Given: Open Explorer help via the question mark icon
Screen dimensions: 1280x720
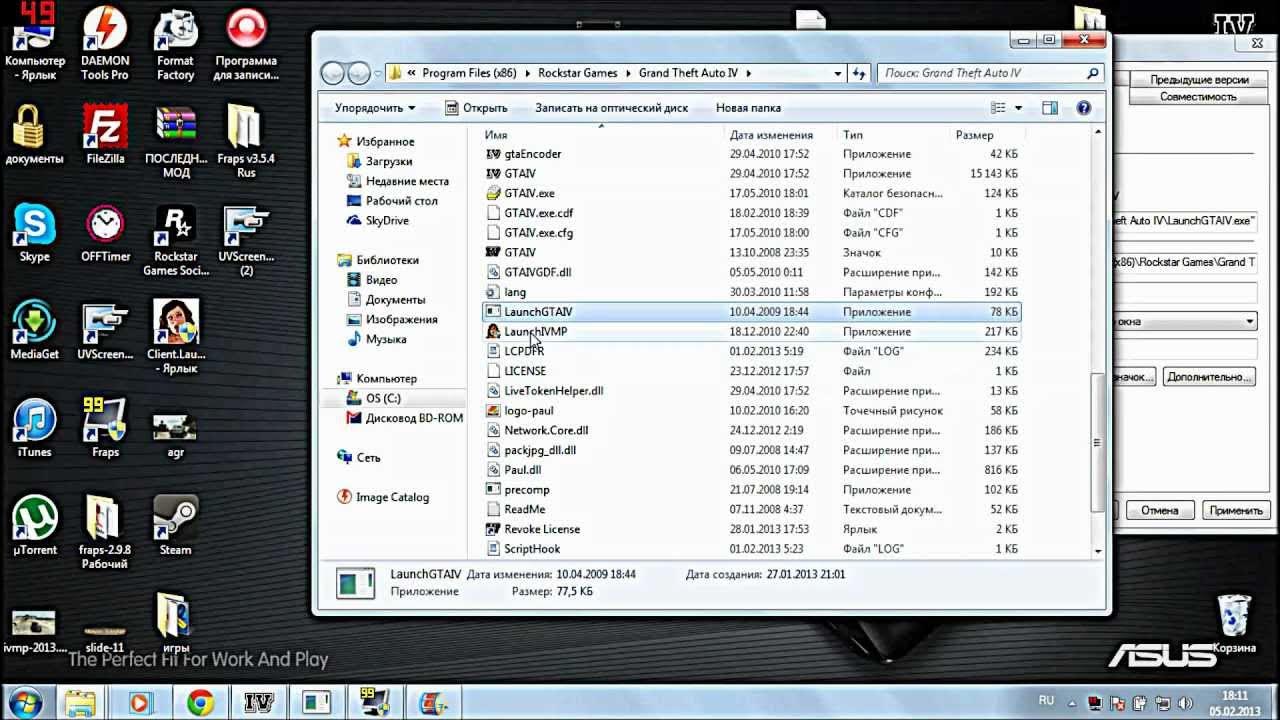Looking at the screenshot, I should 1083,107.
